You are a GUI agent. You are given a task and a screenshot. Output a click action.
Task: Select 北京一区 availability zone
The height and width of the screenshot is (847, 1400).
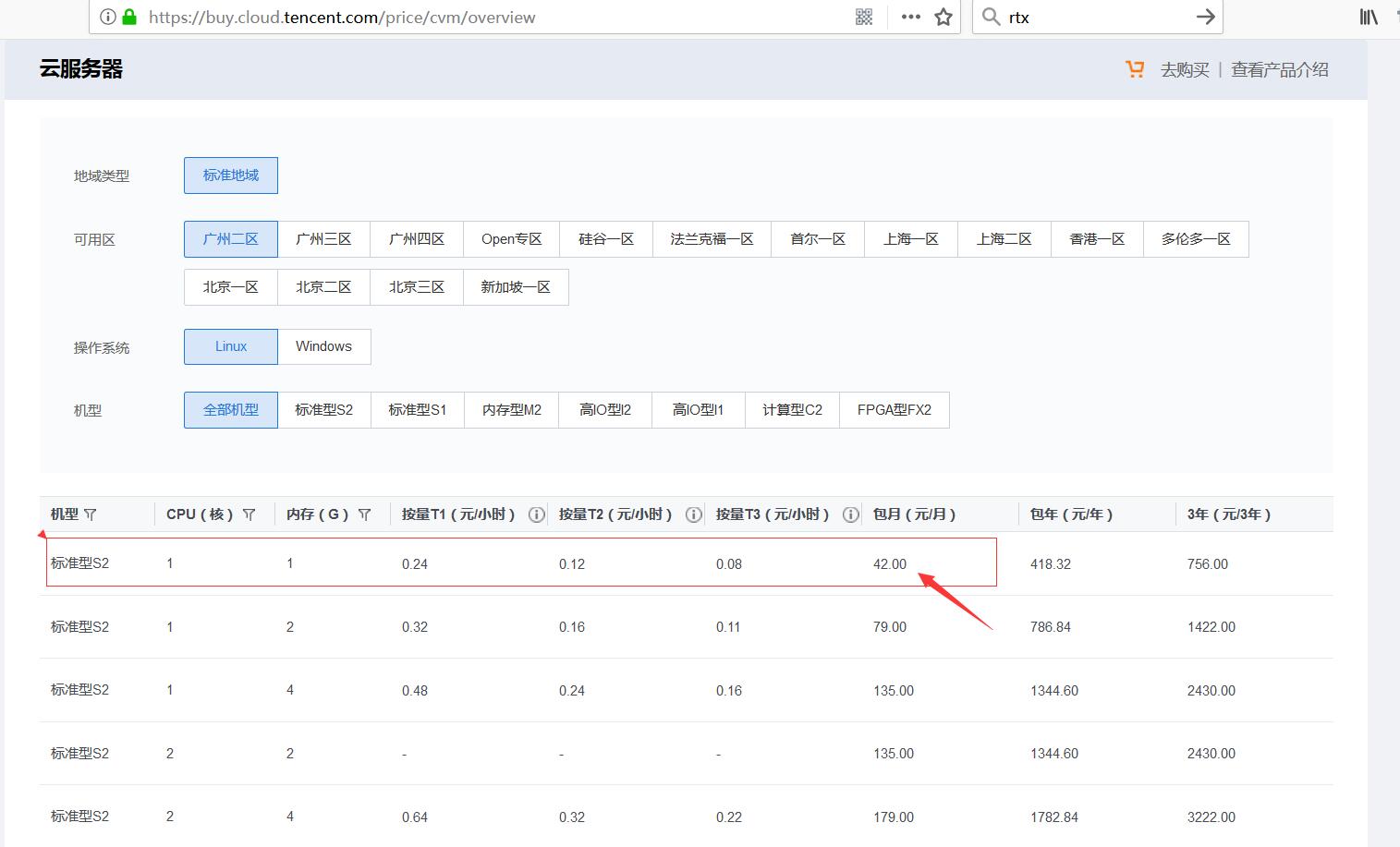[231, 287]
